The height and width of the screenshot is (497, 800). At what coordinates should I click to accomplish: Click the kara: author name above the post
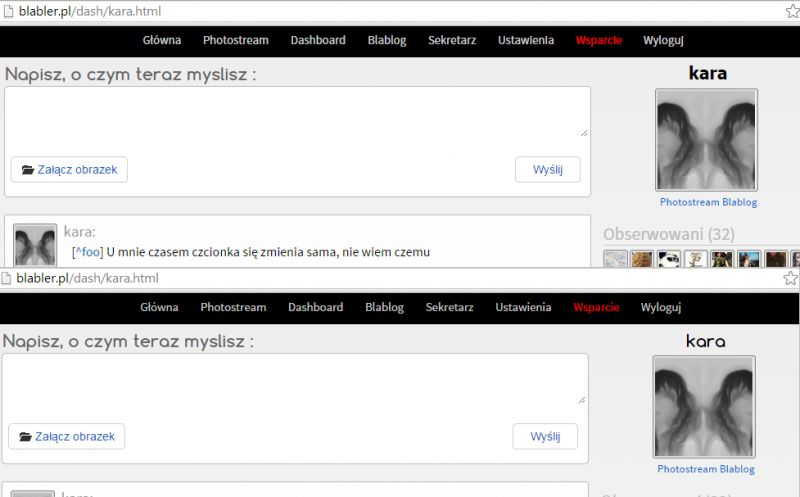coord(80,232)
